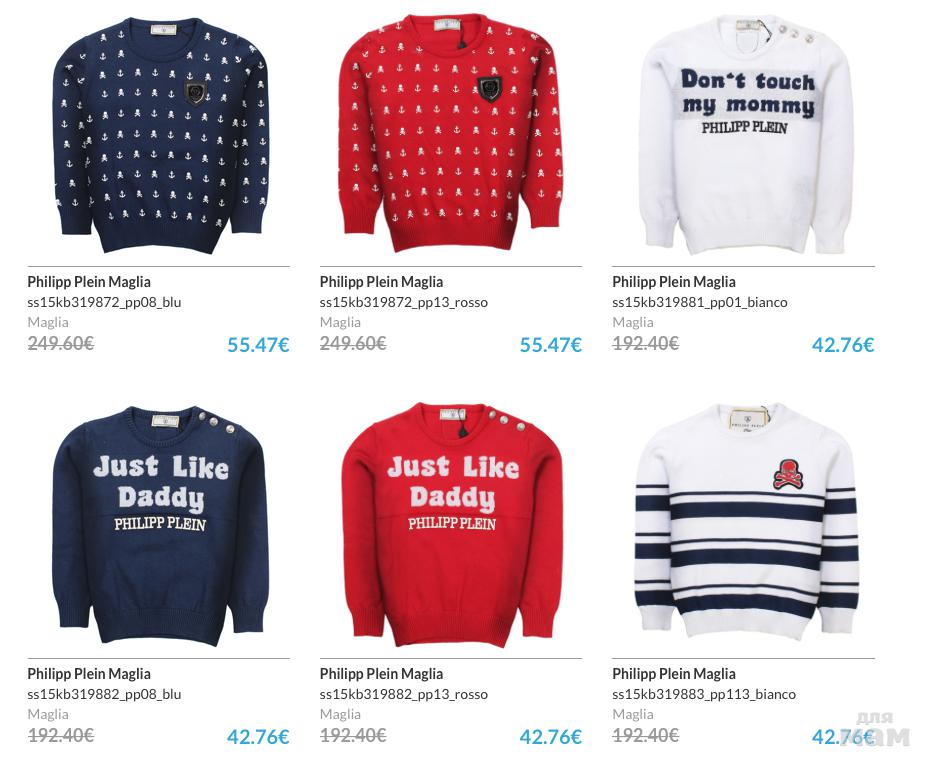The image size is (925, 761).
Task: Select product code ss15kb319883_pp113_bianco
Action: [704, 694]
